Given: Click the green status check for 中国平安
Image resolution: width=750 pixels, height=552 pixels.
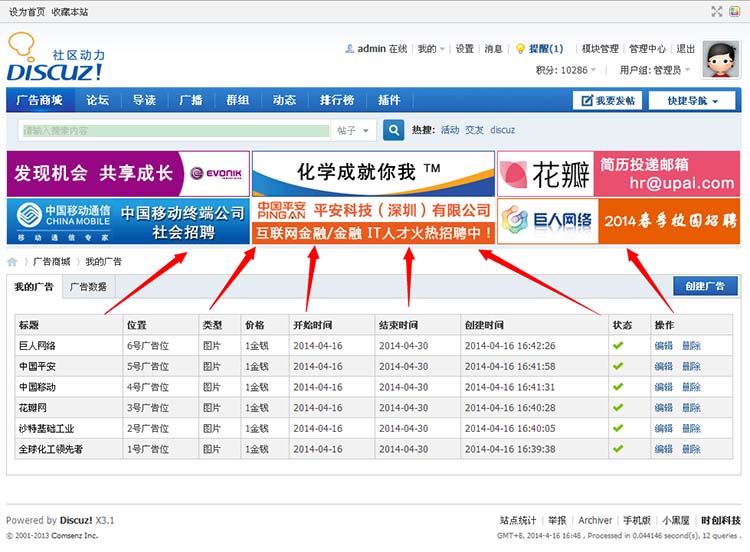Looking at the screenshot, I should 618,366.
